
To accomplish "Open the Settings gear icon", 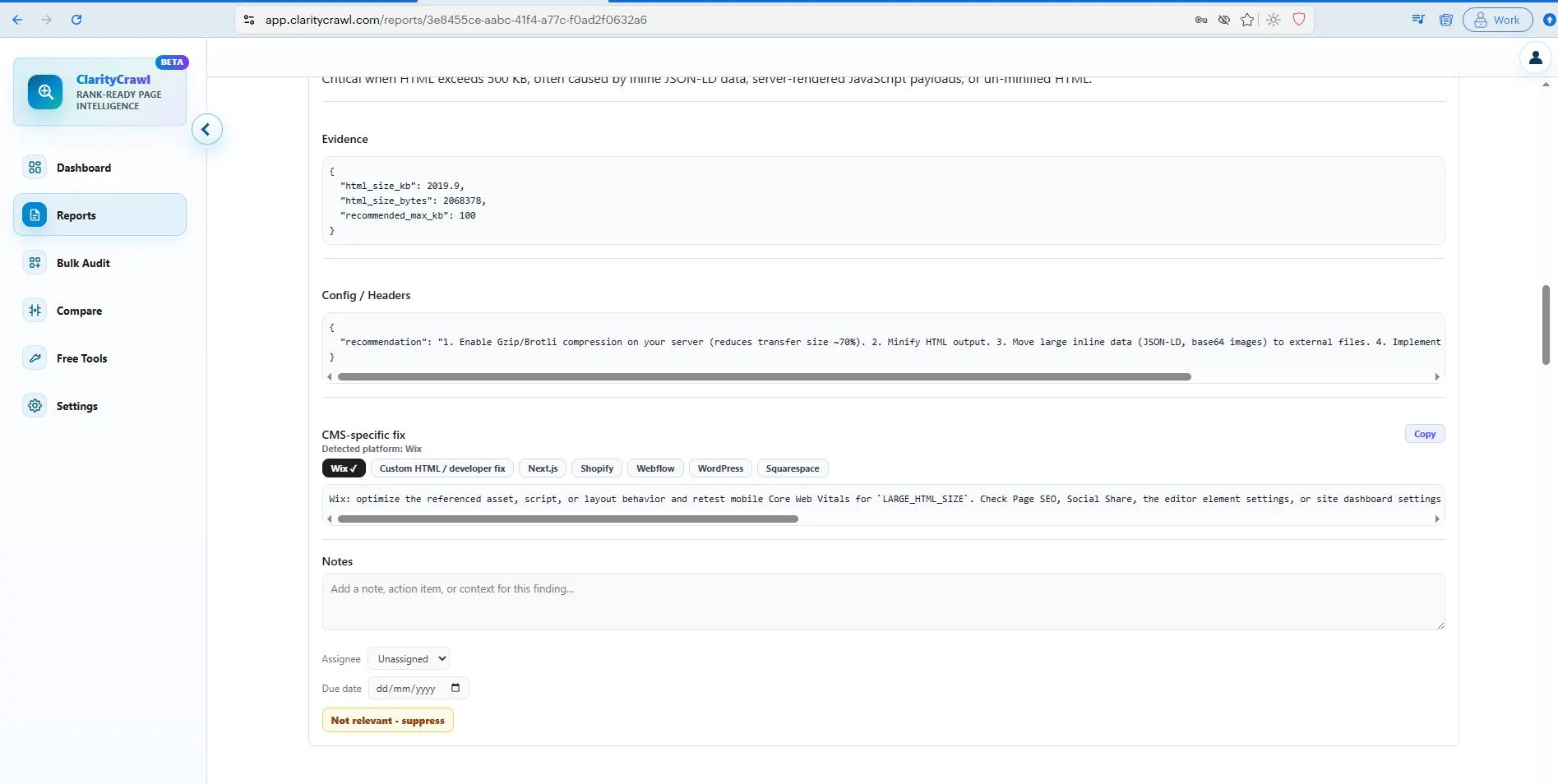I will 35,406.
